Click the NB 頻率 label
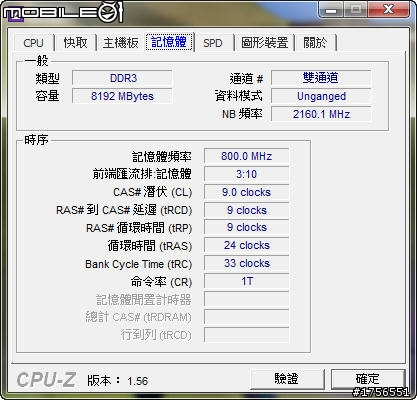Image resolution: width=417 pixels, height=400 pixels. click(242, 114)
